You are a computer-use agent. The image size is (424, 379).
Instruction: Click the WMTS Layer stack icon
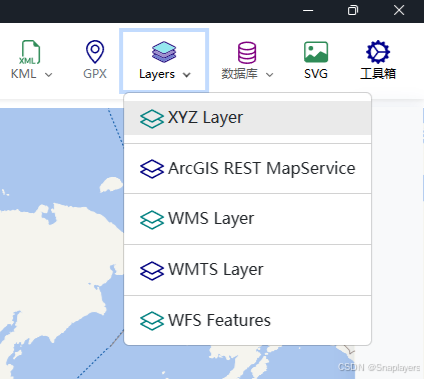(x=152, y=271)
